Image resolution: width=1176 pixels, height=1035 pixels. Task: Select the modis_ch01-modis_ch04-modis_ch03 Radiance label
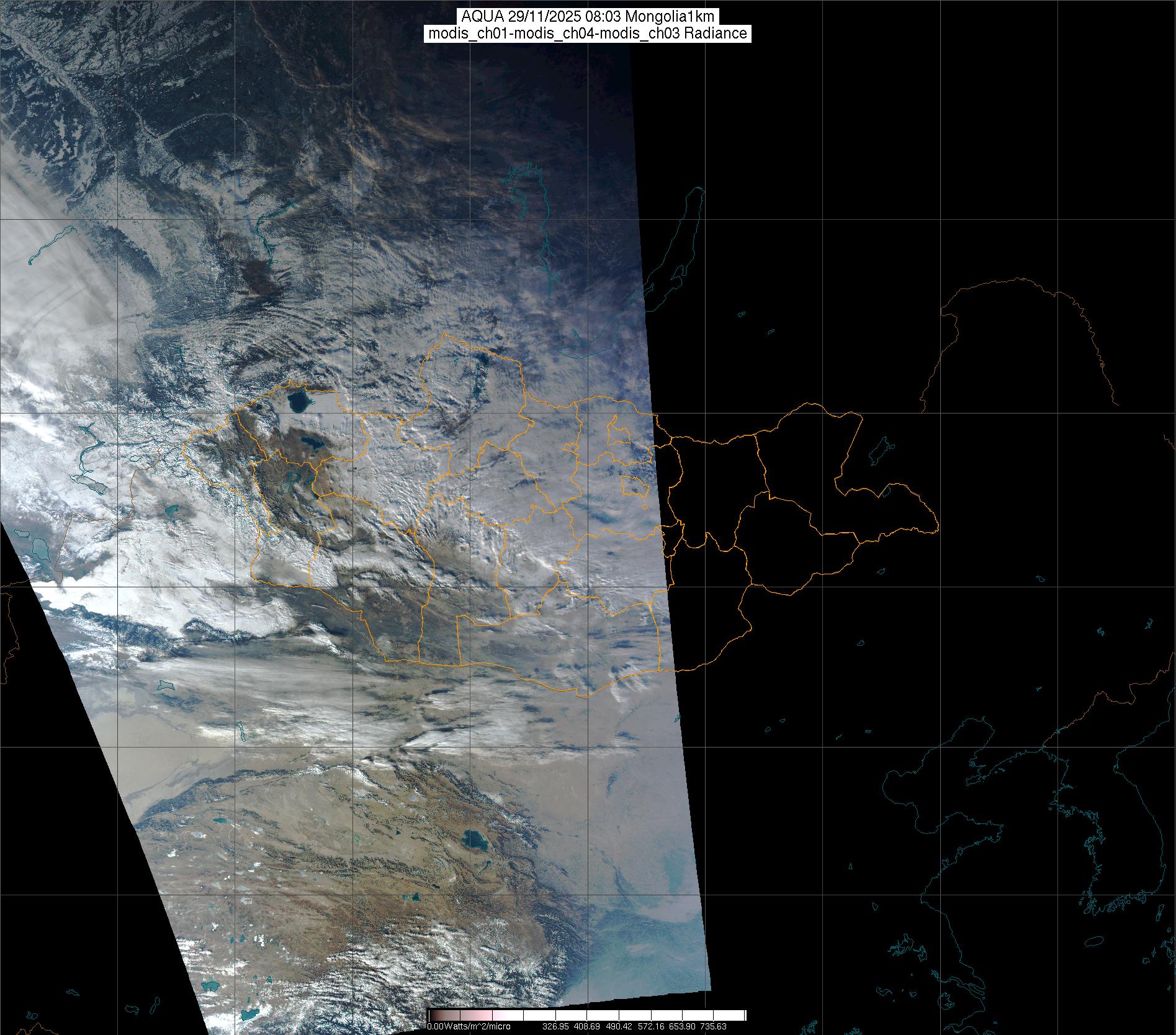588,34
